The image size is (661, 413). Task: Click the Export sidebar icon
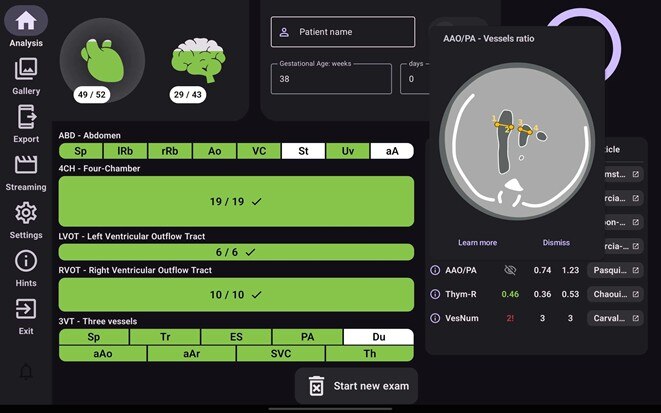26,123
